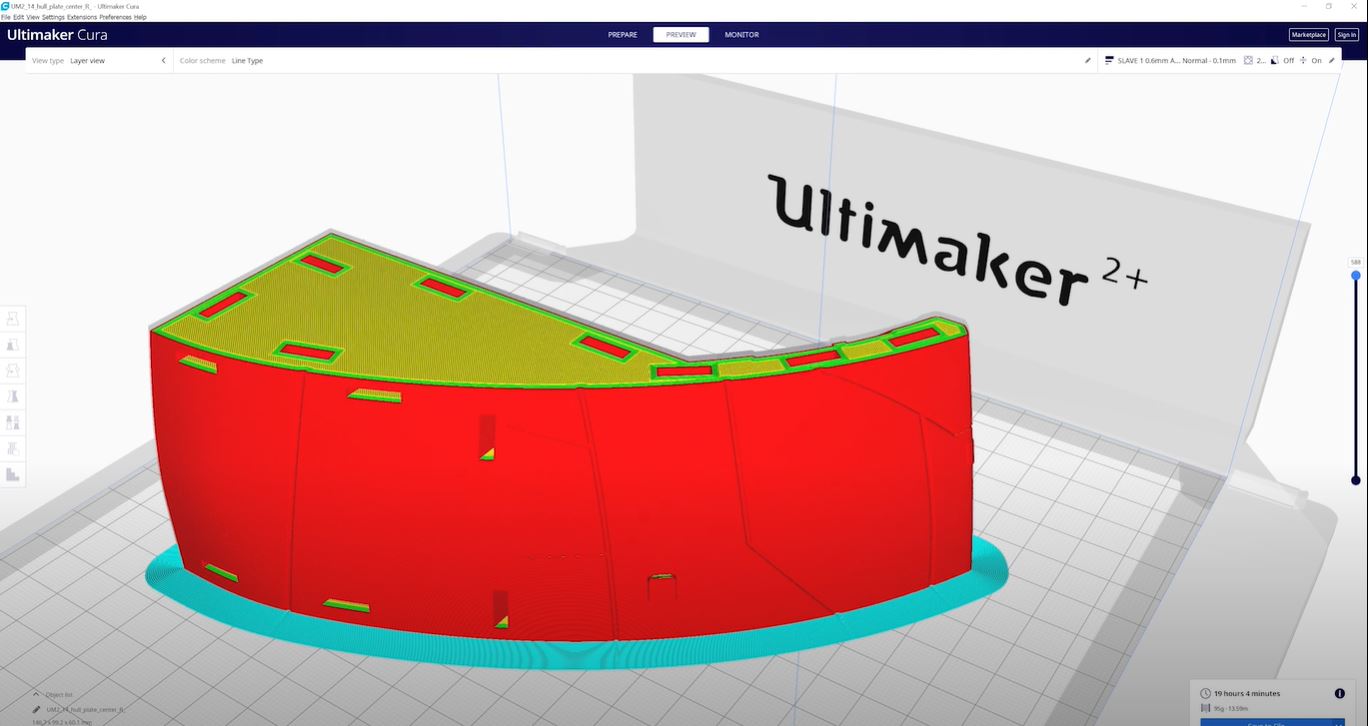Open the Extensions menu
1368x726 pixels.
tap(82, 17)
